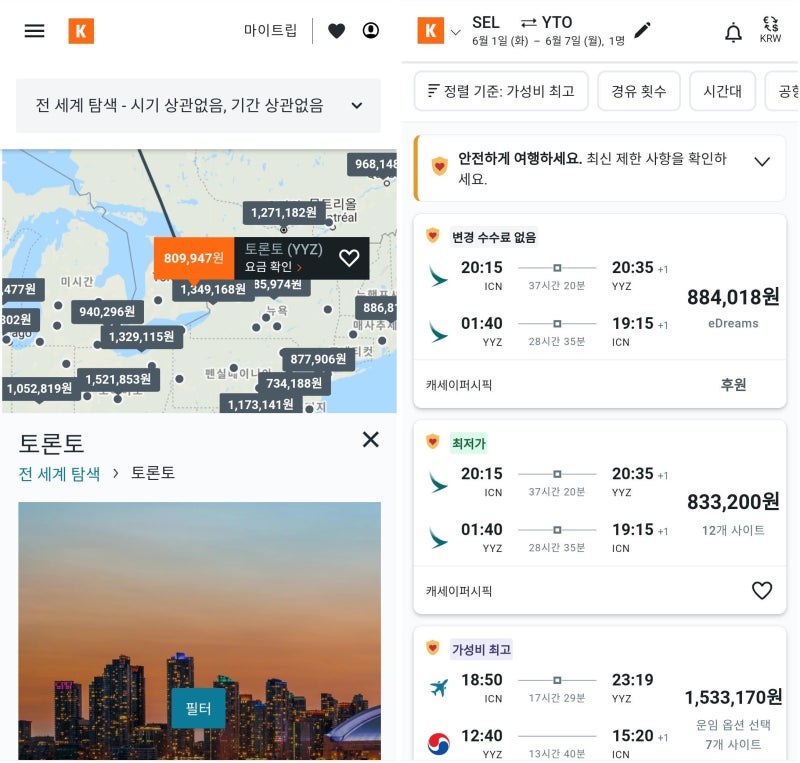Click the pencil icon to edit the flight search
Image resolution: width=800 pixels, height=763 pixels.
(x=645, y=28)
